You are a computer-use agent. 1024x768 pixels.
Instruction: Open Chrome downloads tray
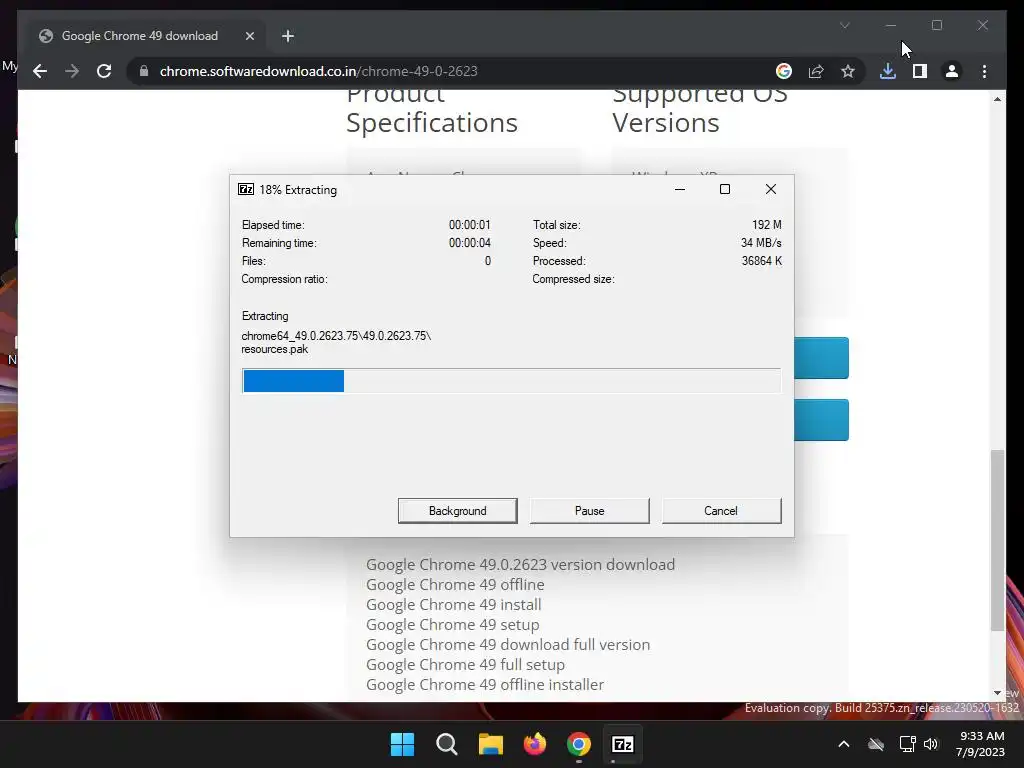click(888, 71)
